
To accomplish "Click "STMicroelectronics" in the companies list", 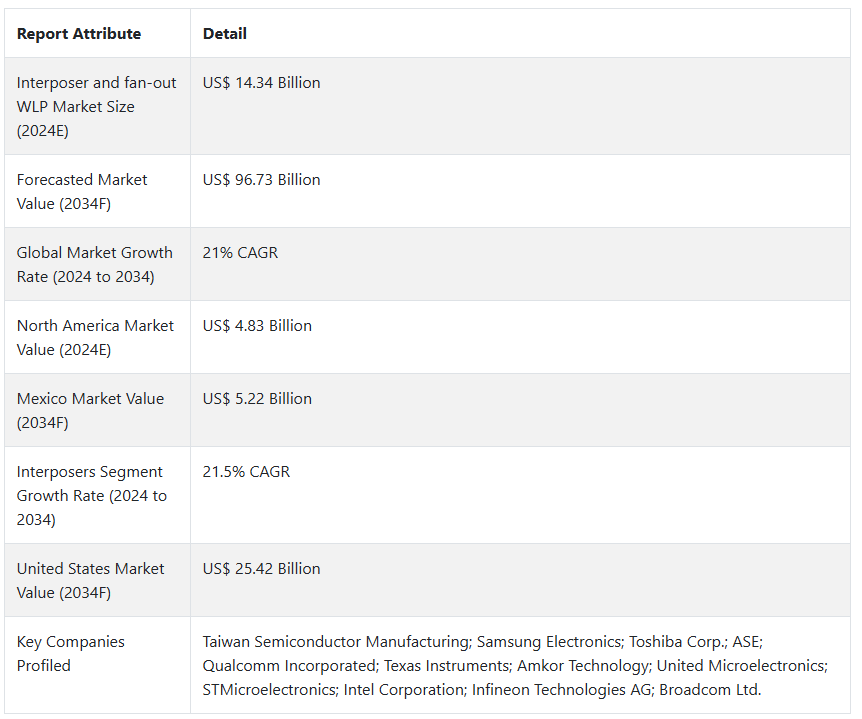I will (269, 690).
